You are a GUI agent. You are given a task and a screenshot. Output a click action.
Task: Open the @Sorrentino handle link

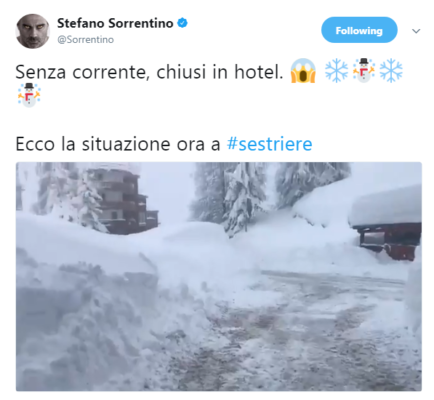click(x=86, y=40)
